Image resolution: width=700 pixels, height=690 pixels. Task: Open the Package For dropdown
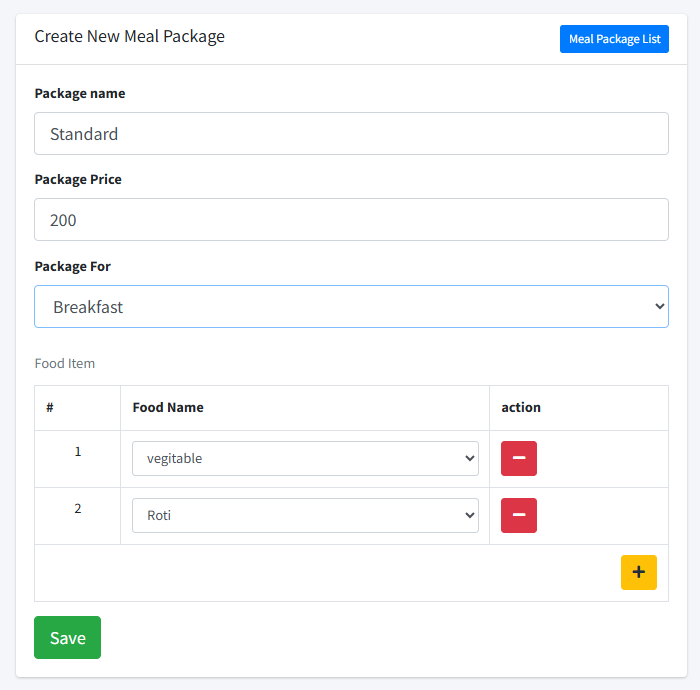[351, 307]
